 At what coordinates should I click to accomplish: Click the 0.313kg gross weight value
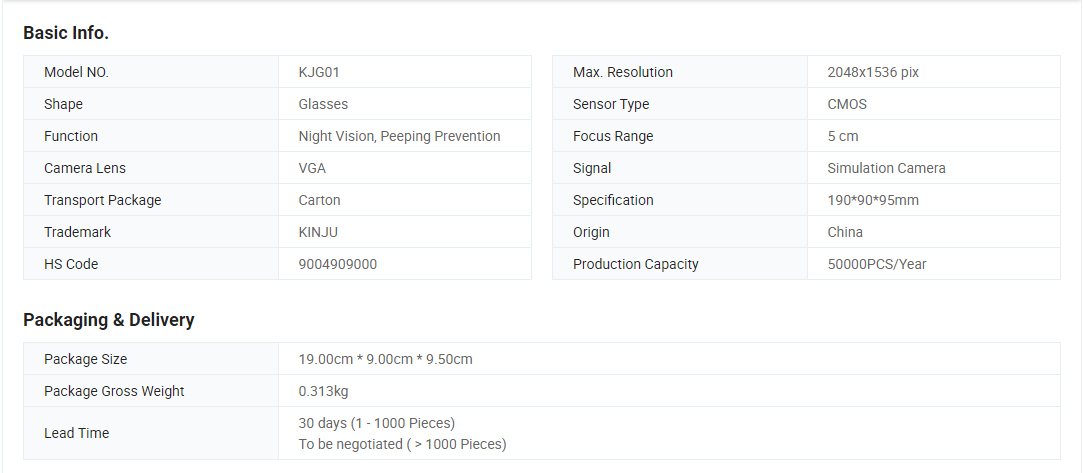(323, 391)
